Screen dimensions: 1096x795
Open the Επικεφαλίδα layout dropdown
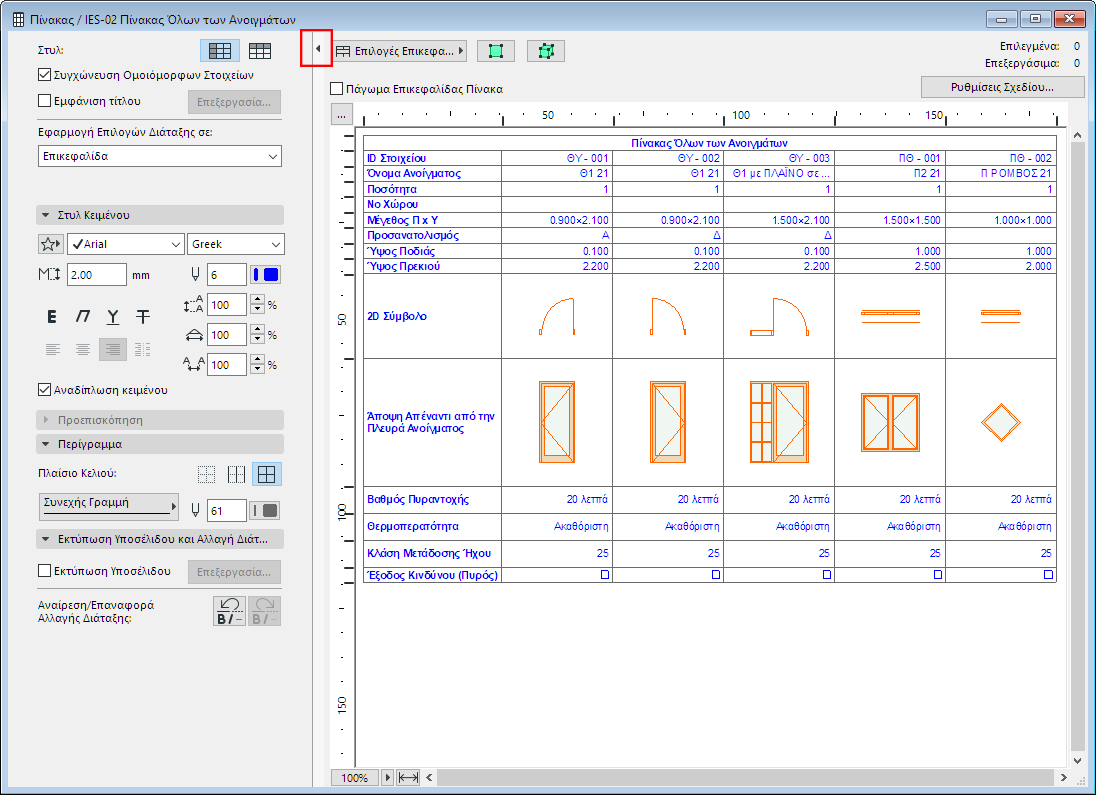(x=160, y=157)
